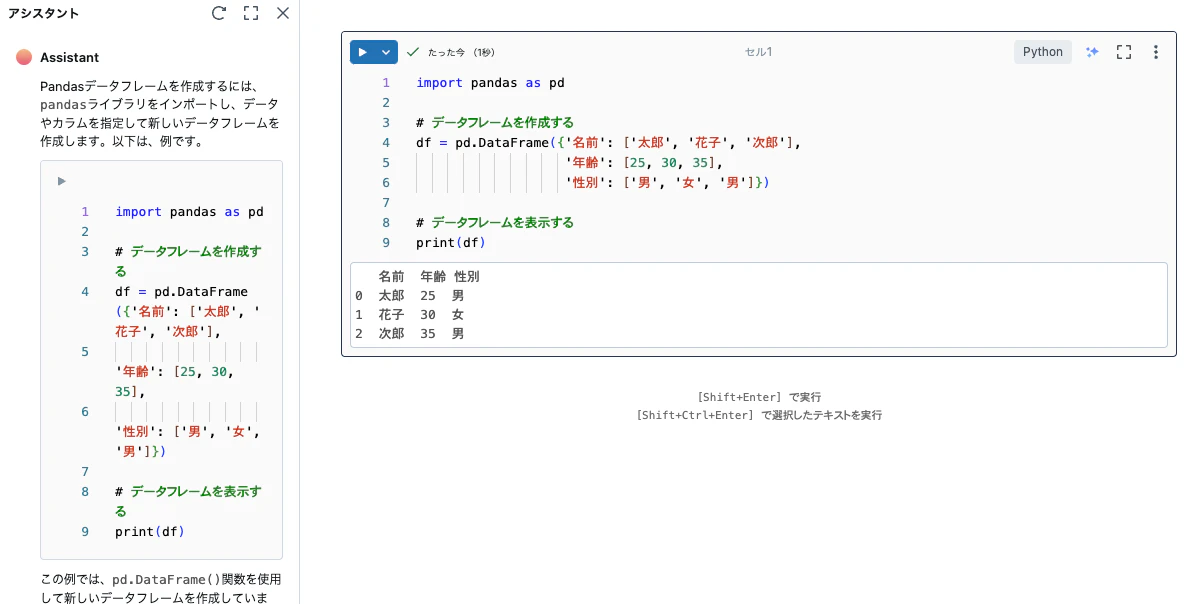Click the '年齢': [25, 30, 35] line in cell
Image resolution: width=1202 pixels, height=604 pixels.
(x=644, y=163)
